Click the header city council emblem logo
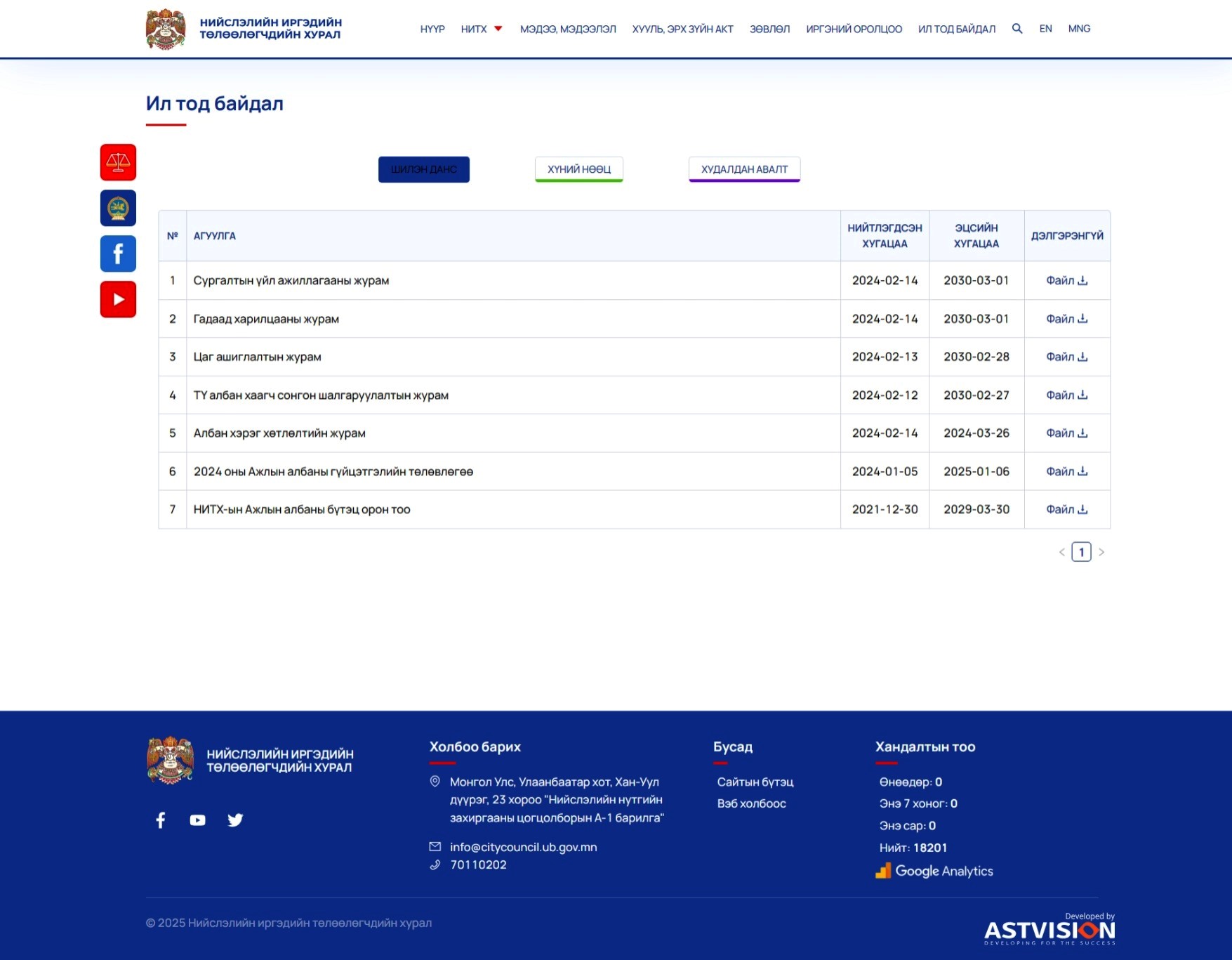This screenshot has width=1232, height=960. coord(166,29)
